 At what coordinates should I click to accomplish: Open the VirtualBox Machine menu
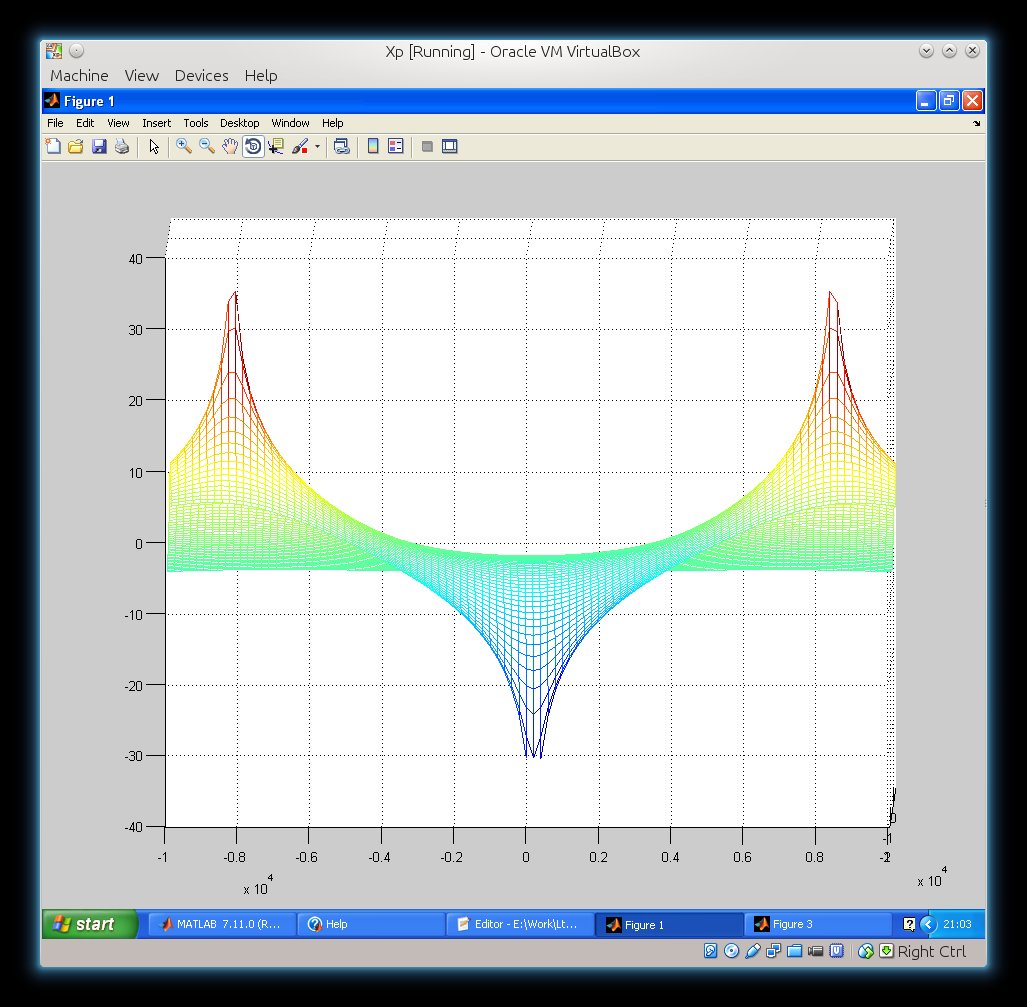coord(79,75)
